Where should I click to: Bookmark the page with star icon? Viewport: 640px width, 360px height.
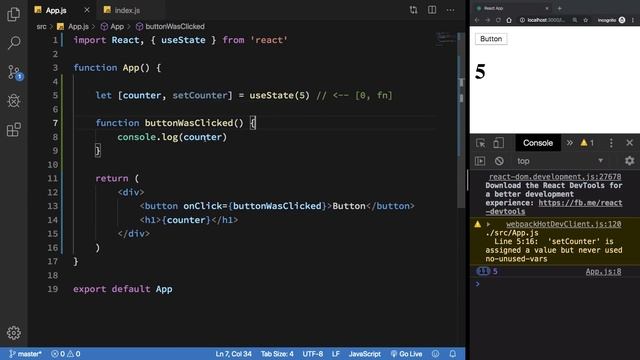tap(585, 20)
